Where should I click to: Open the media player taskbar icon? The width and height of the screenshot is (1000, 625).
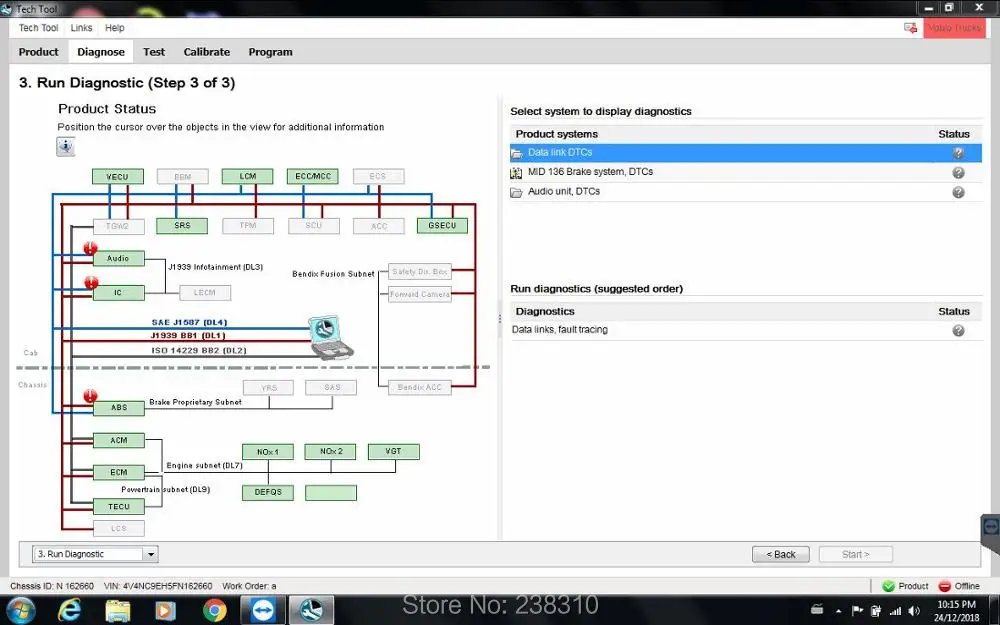165,610
